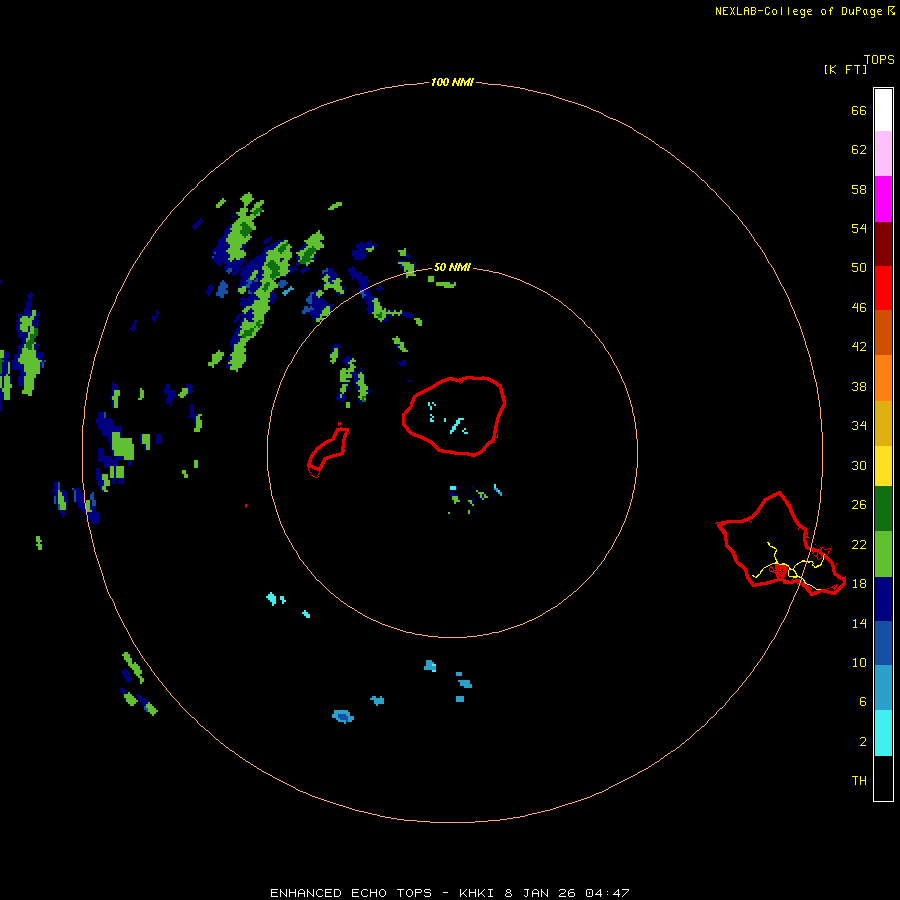This screenshot has width=900, height=900.
Task: Click the legend value '30'
Action: (859, 466)
